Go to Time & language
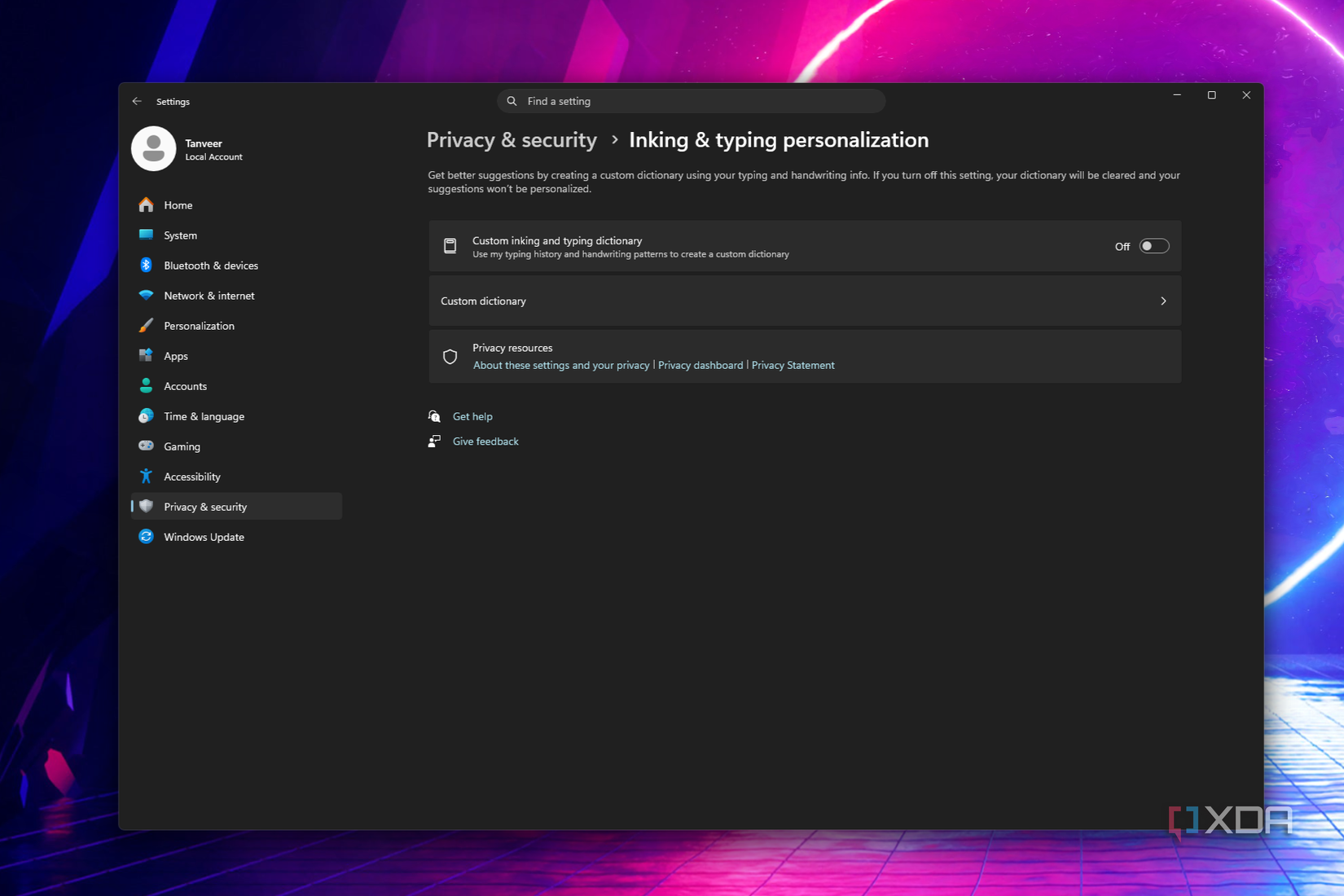Image resolution: width=1344 pixels, height=896 pixels. point(236,415)
